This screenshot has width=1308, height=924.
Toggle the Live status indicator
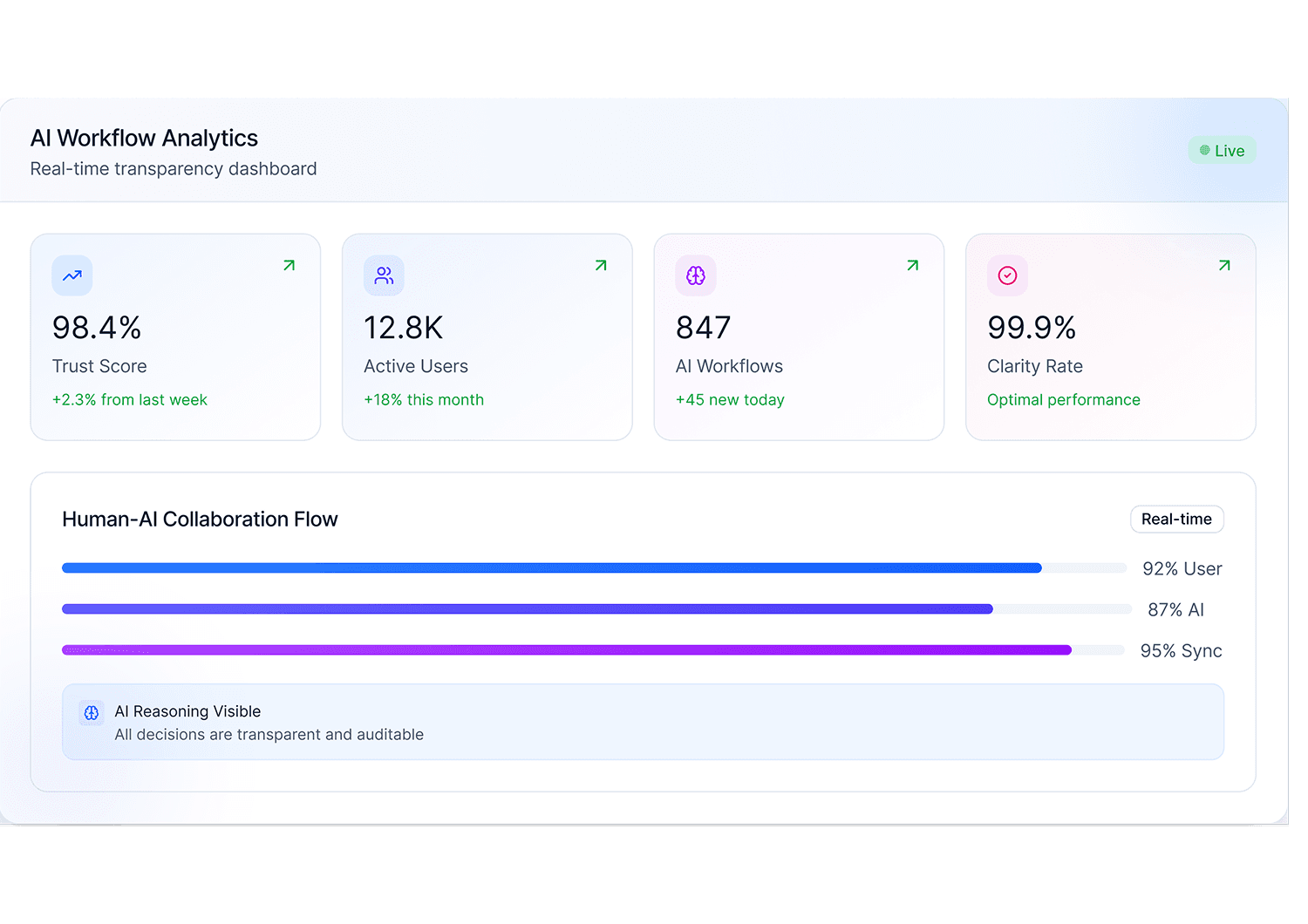point(1222,149)
